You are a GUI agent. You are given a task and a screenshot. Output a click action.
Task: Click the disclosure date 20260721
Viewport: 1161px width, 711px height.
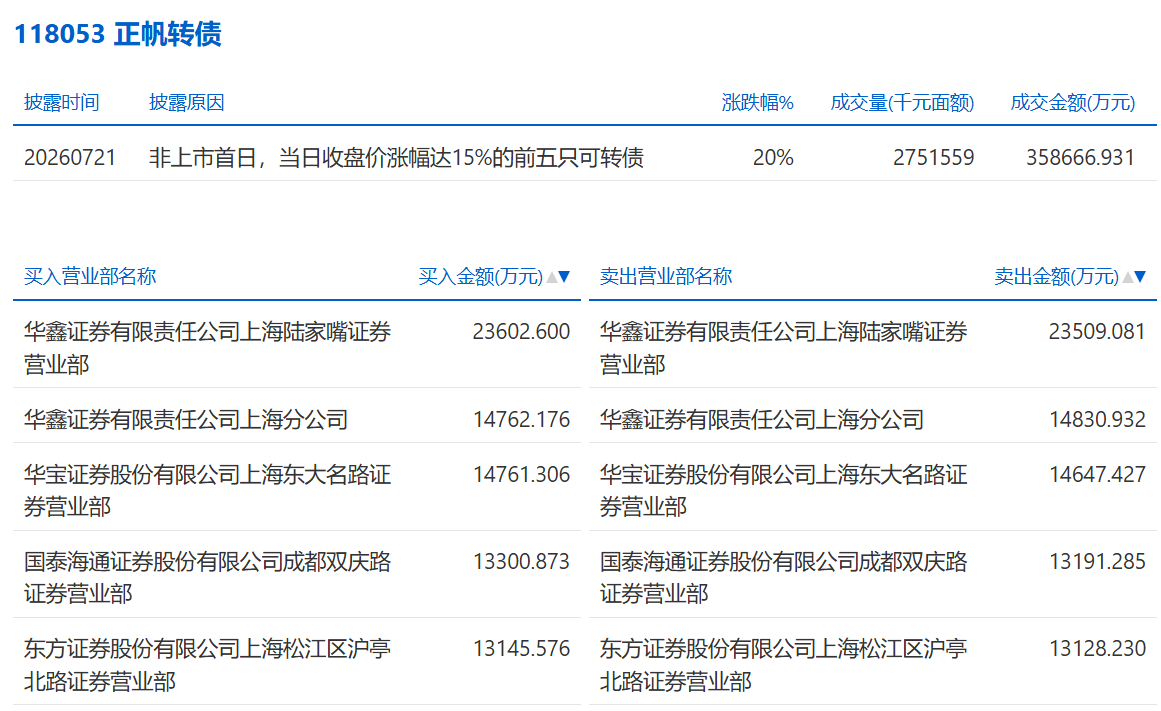click(x=70, y=157)
